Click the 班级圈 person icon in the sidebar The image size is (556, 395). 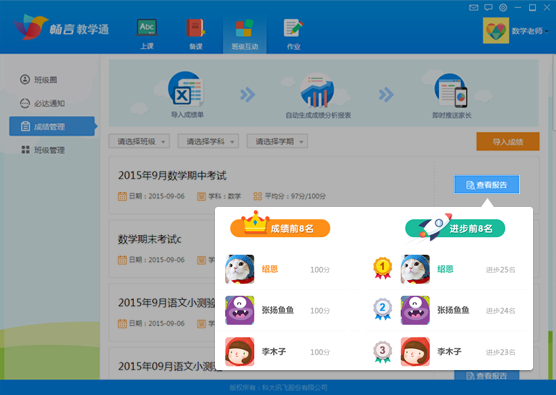click(25, 79)
